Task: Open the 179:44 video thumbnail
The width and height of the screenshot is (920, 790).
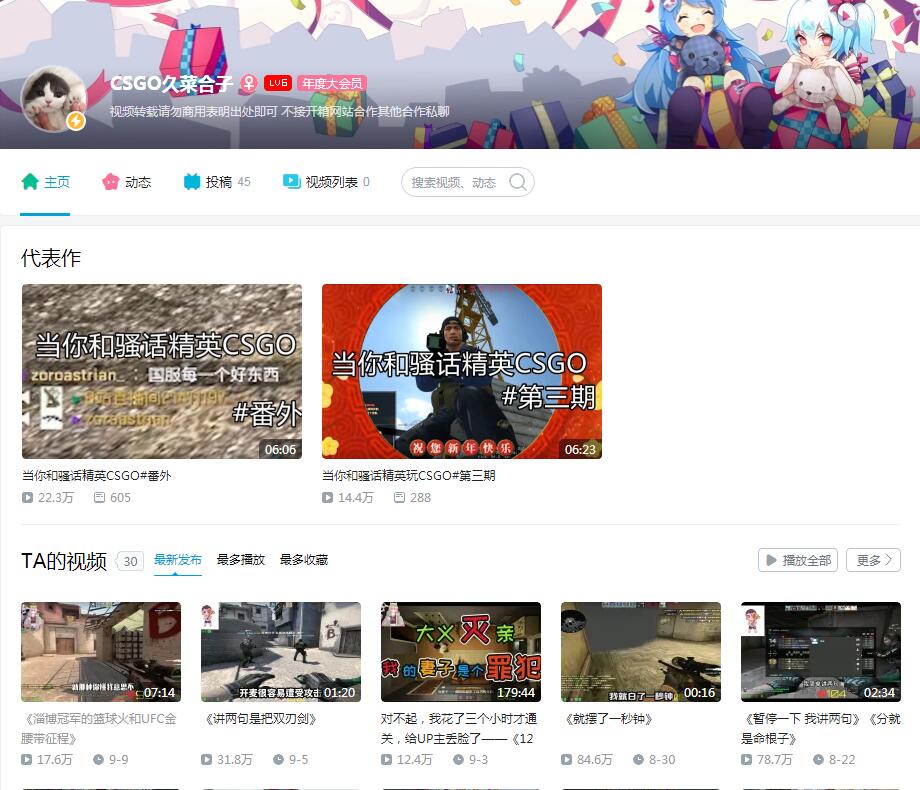Action: pos(461,652)
